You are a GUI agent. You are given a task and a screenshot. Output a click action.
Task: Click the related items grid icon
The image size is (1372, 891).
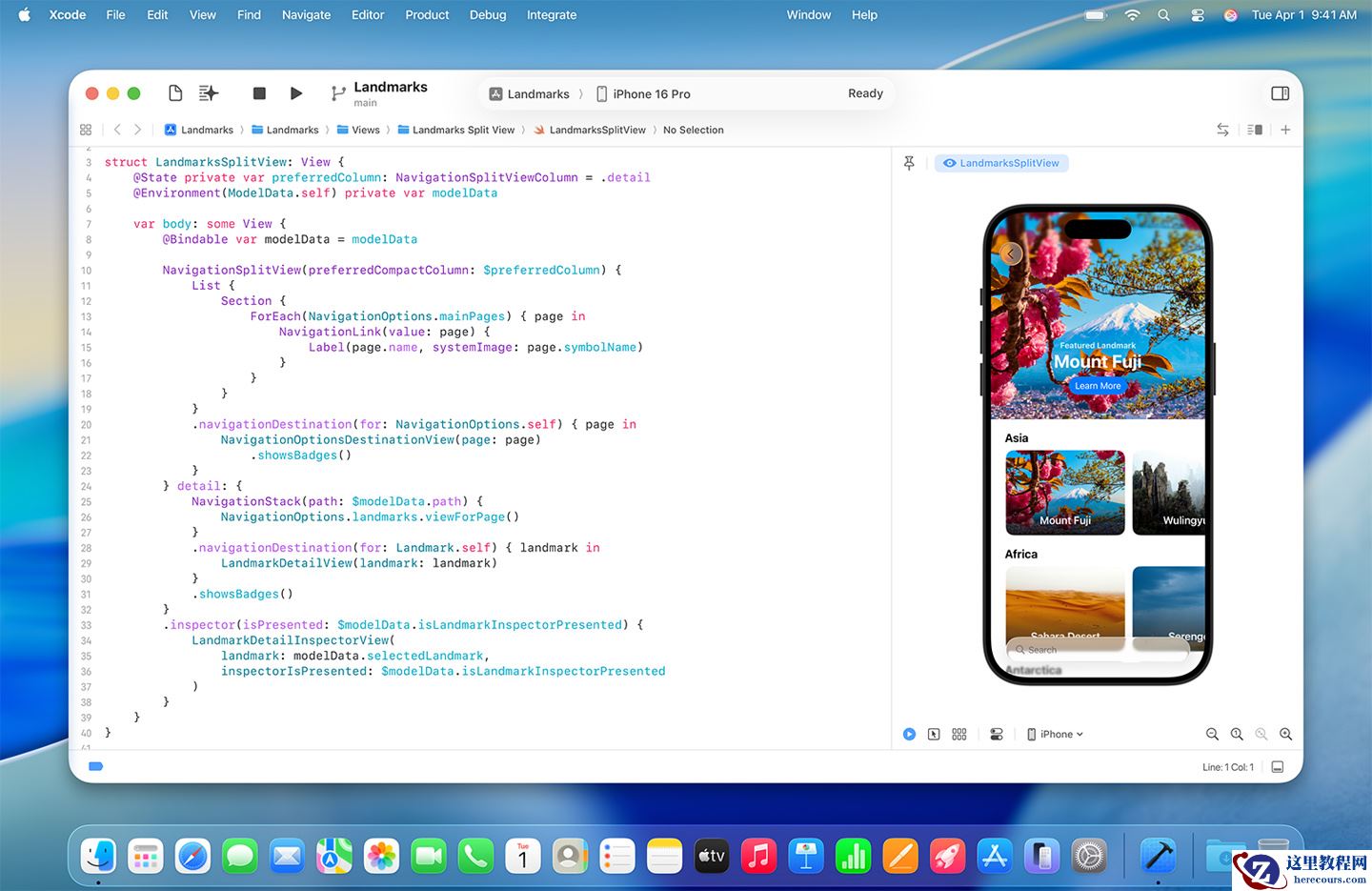86,130
